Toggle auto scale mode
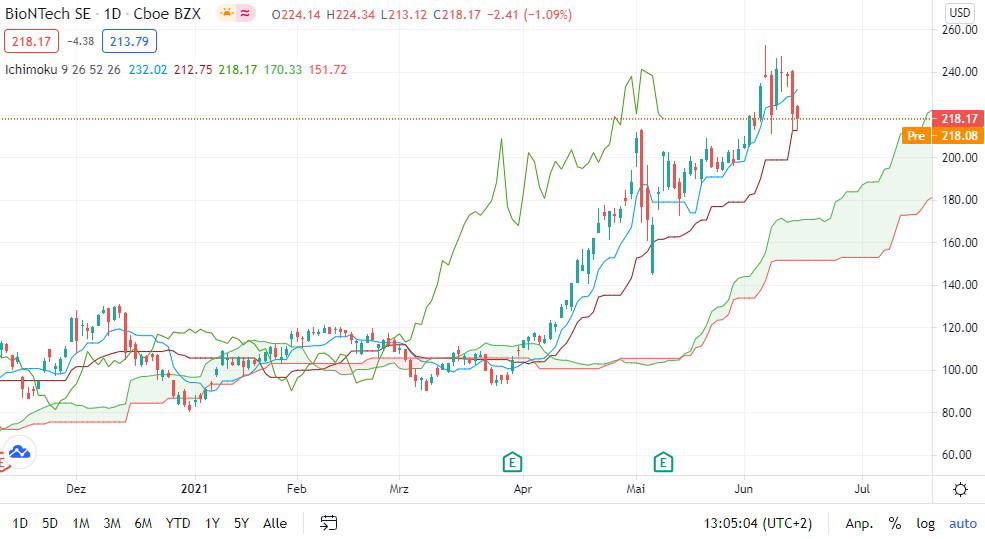 (x=962, y=523)
